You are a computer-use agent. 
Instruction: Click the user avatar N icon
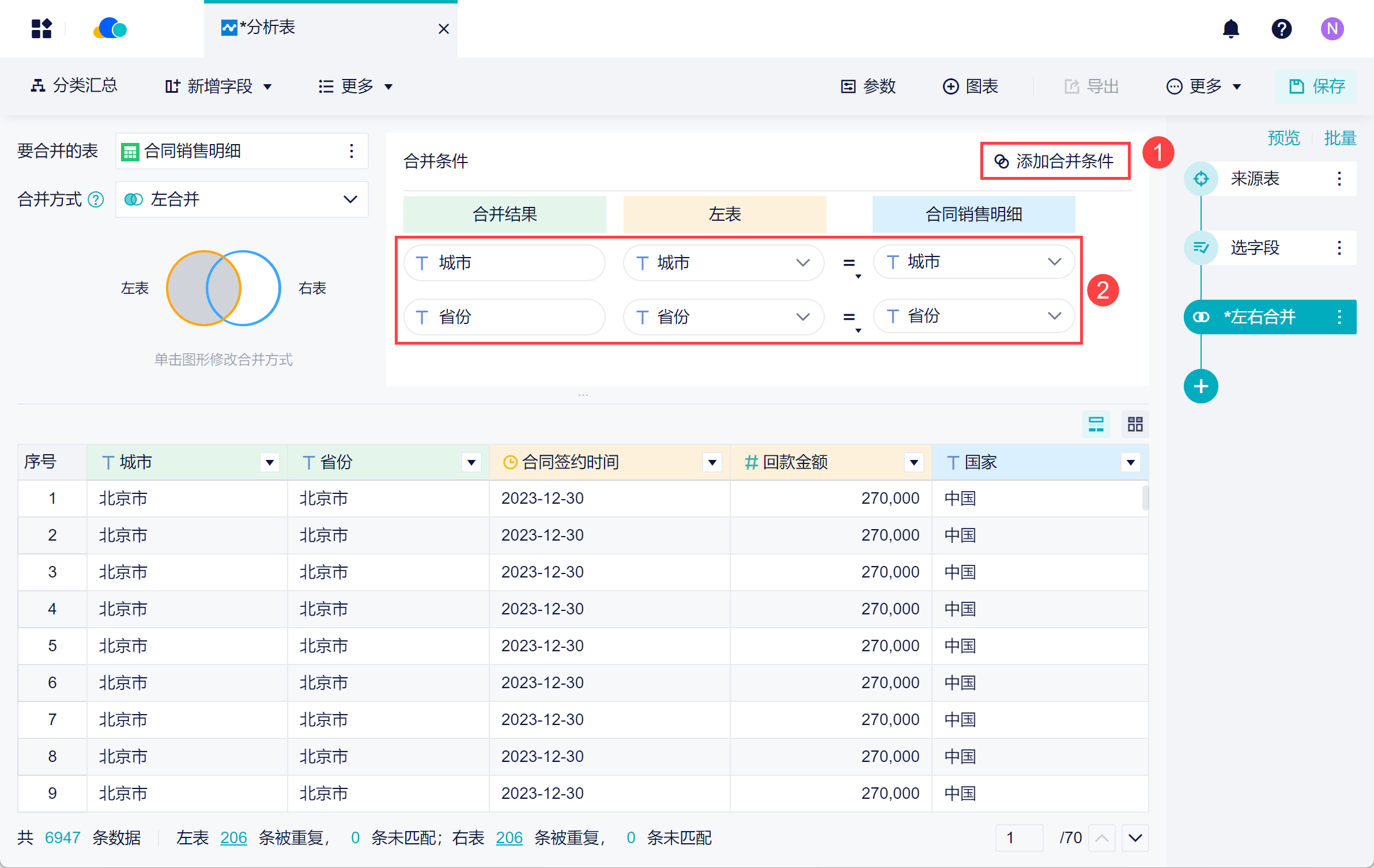[x=1332, y=28]
